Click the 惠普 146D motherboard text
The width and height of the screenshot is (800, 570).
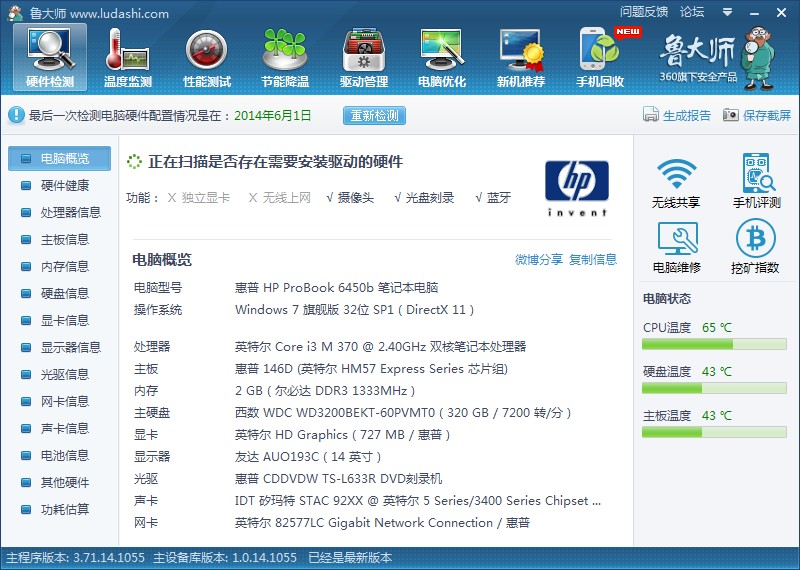tap(371, 369)
